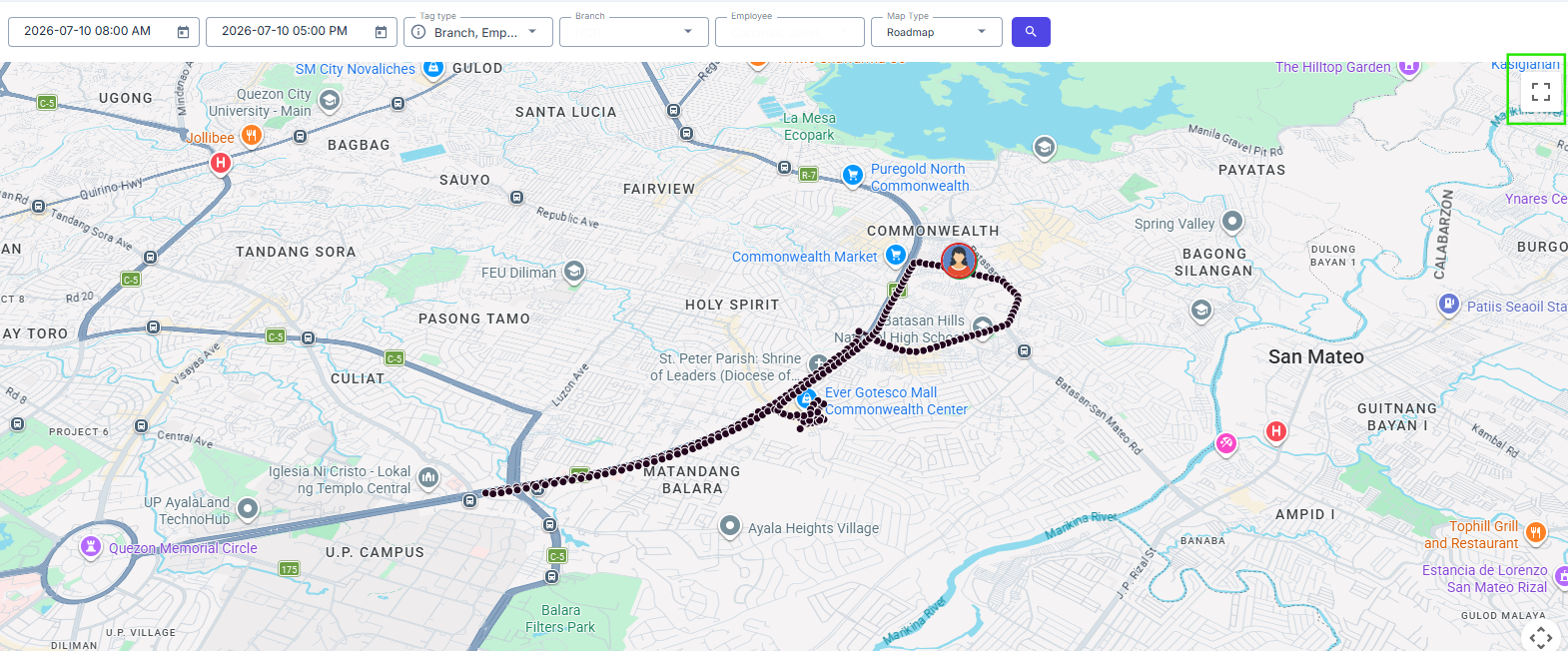Click the Employee input field

pyautogui.click(x=790, y=32)
